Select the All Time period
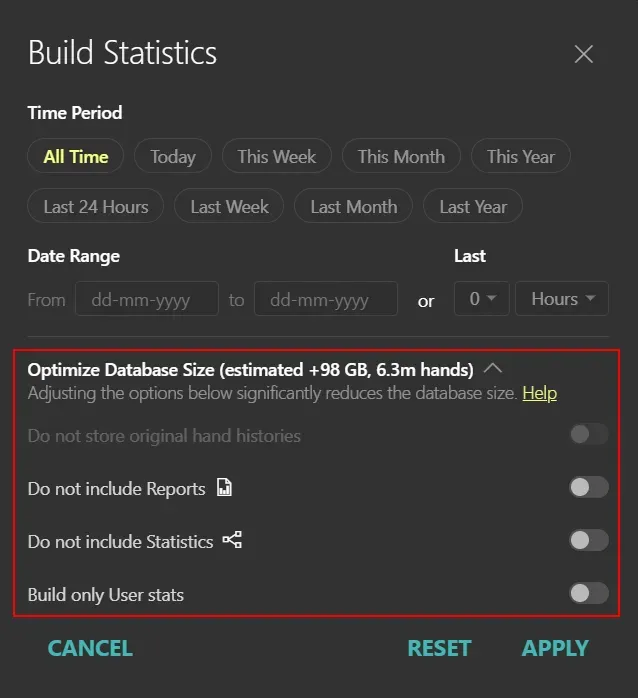Viewport: 638px width, 698px height. 76,157
